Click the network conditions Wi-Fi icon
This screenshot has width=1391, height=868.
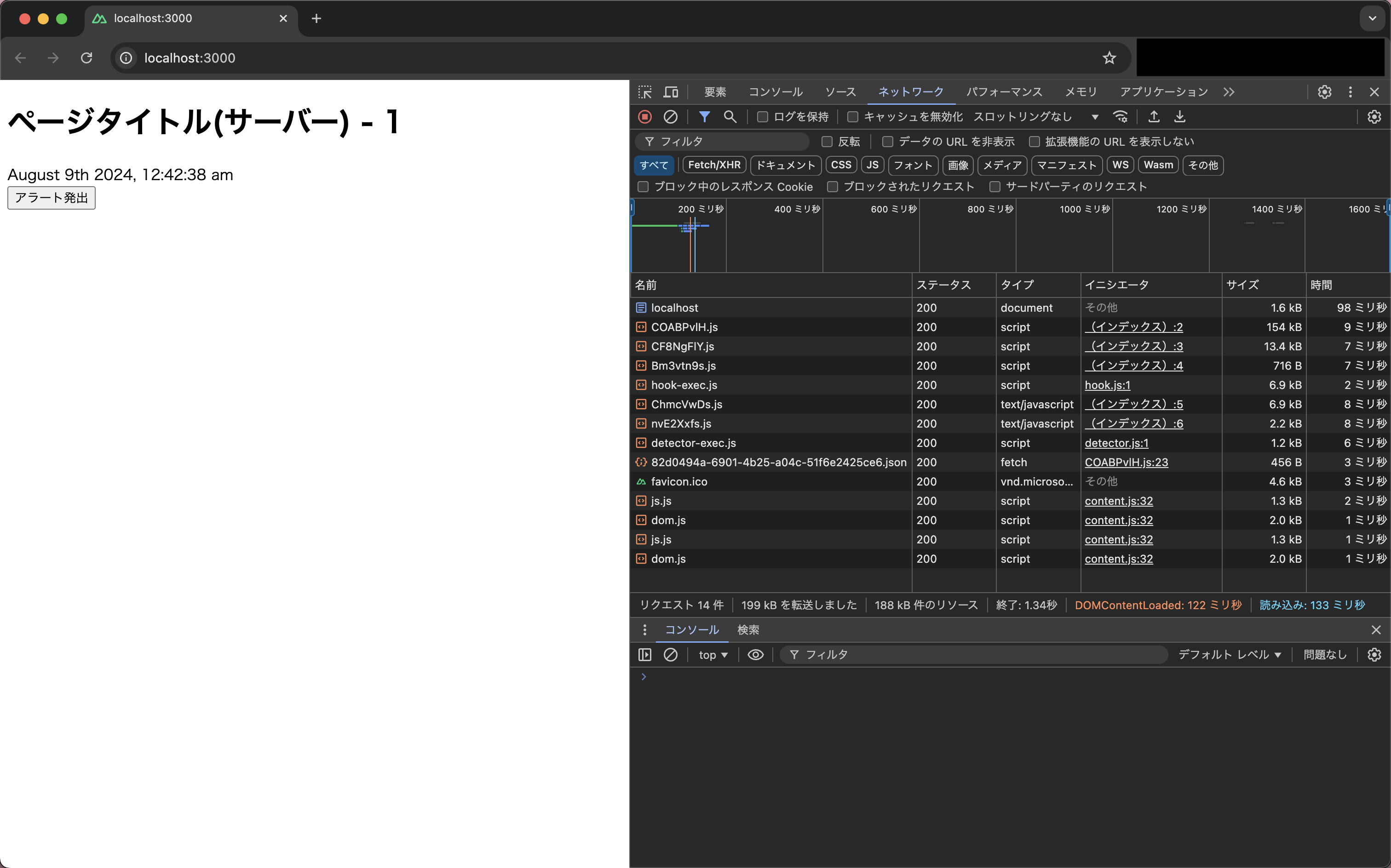tap(1121, 116)
